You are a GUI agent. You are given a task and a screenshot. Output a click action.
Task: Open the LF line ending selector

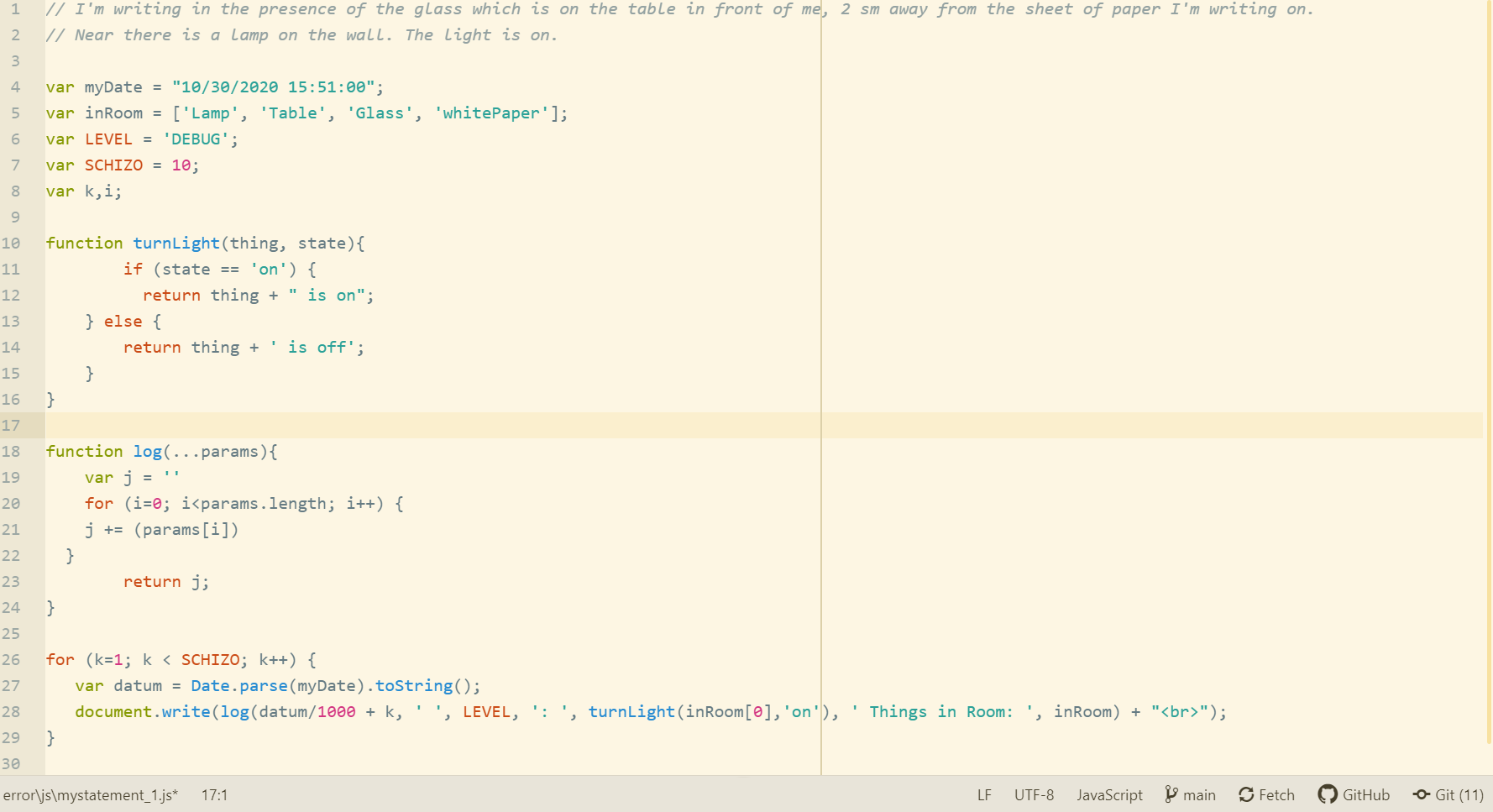click(x=984, y=794)
